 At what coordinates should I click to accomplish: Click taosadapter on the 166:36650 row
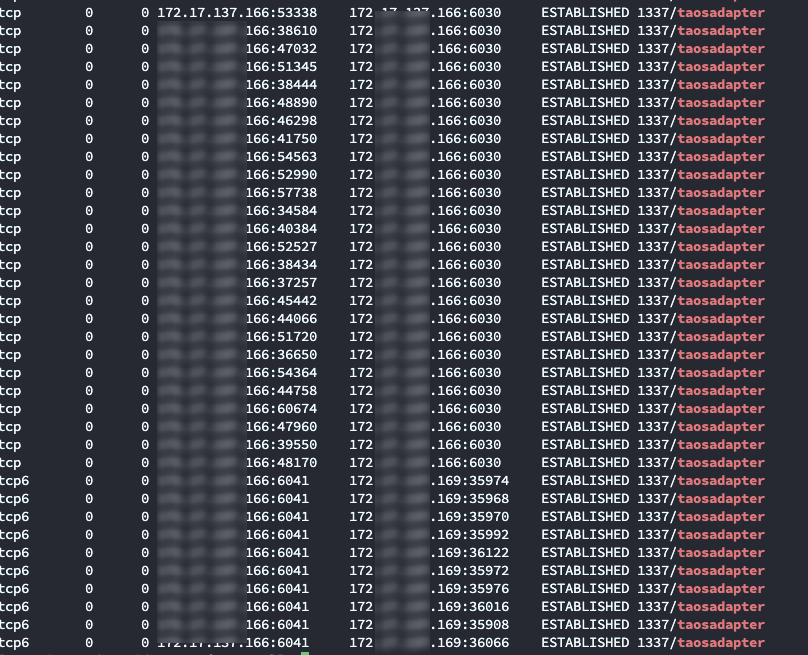(x=721, y=355)
